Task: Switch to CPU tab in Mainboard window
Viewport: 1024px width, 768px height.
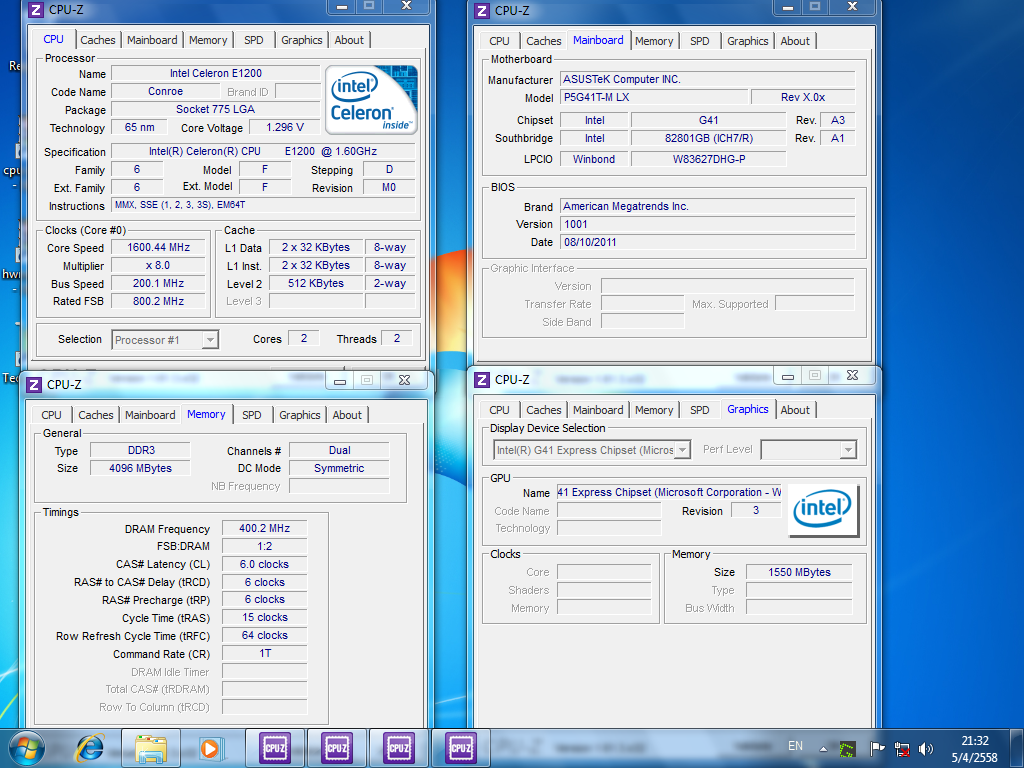Action: coord(500,40)
